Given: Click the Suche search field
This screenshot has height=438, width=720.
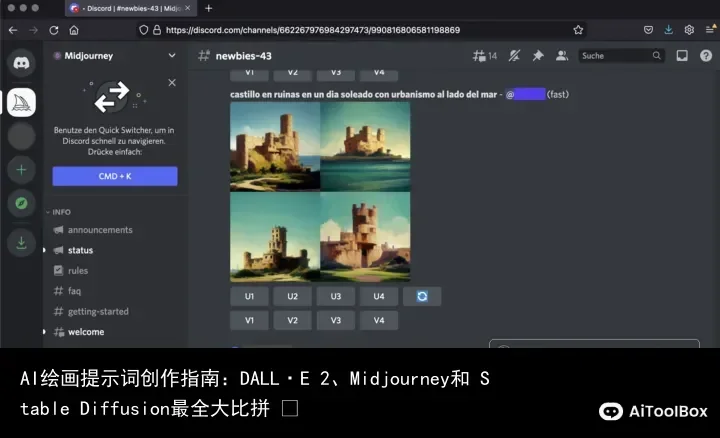Looking at the screenshot, I should point(621,56).
